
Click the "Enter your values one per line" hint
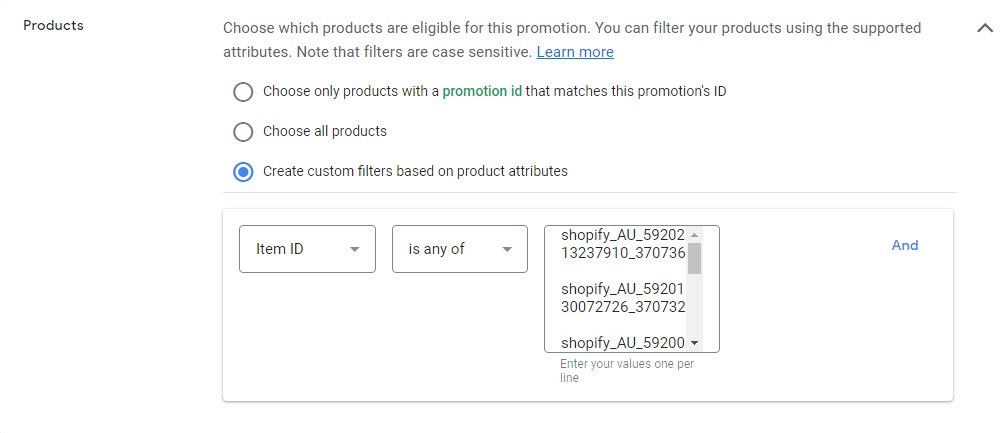627,370
